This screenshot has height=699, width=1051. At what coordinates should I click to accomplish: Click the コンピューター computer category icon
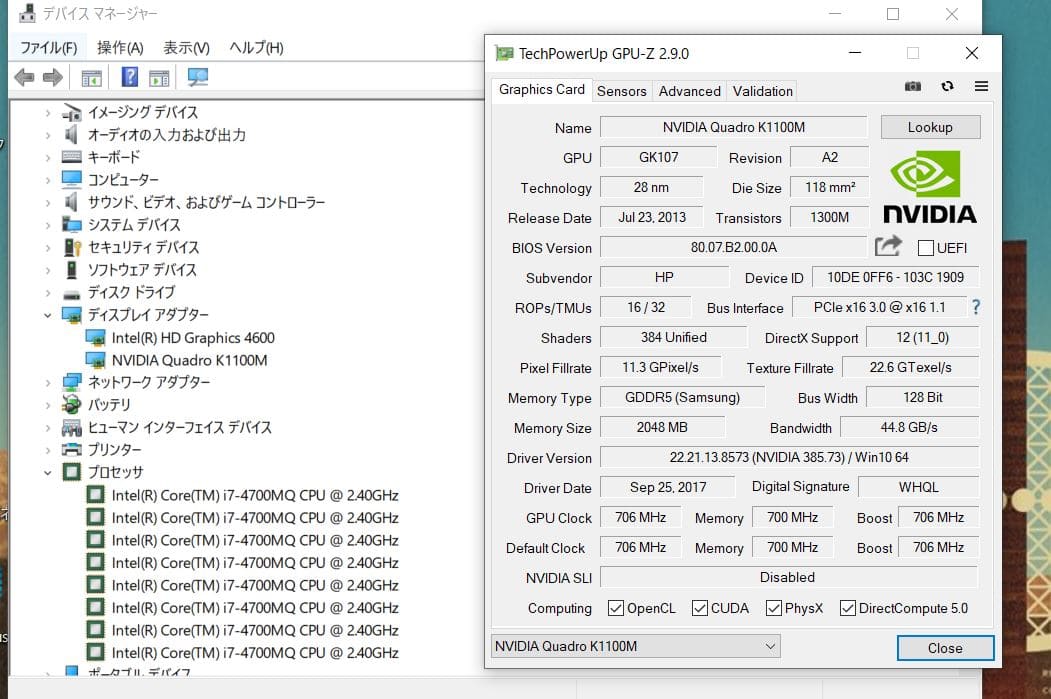[72, 179]
